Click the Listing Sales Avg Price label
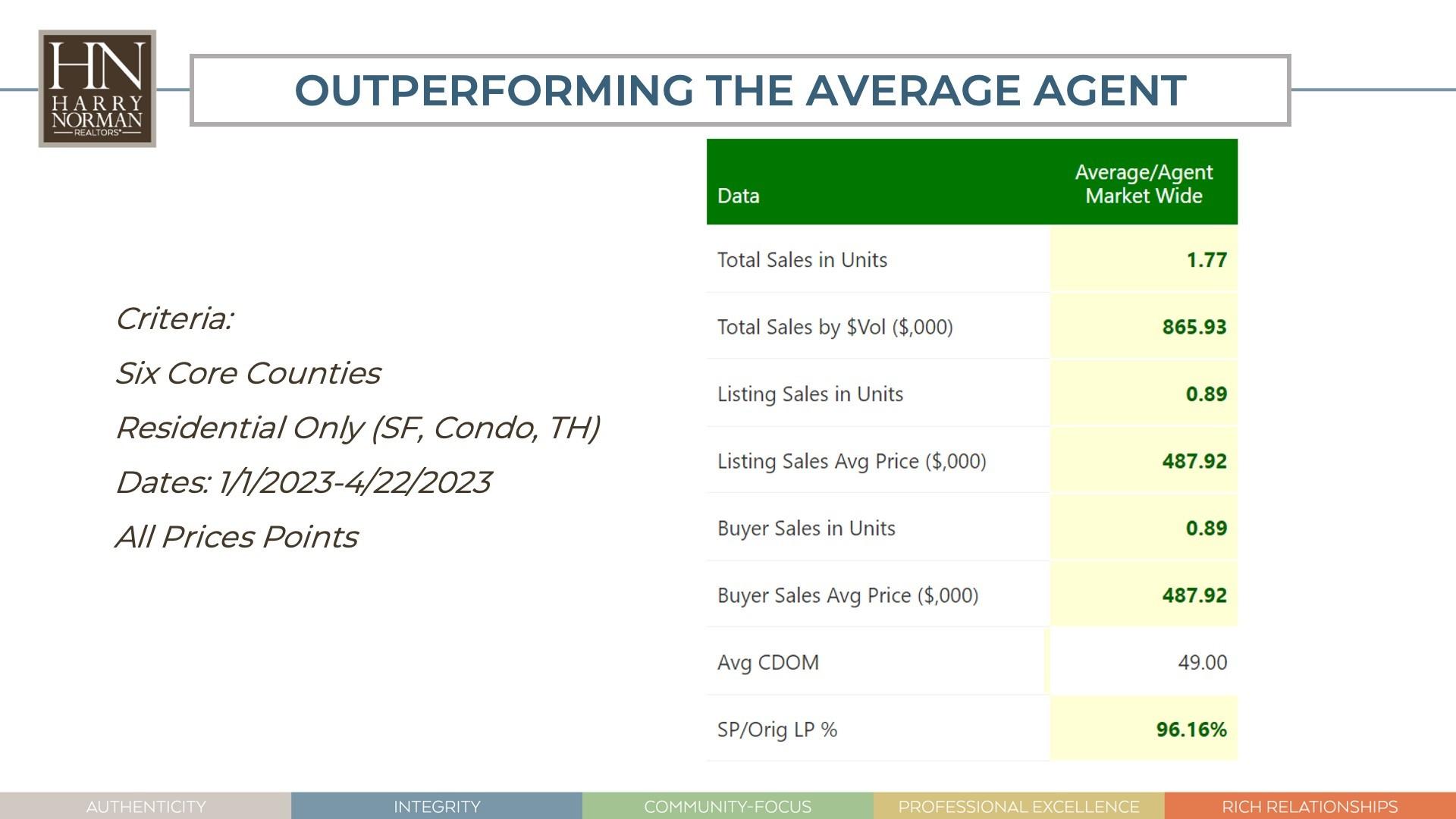 851,461
